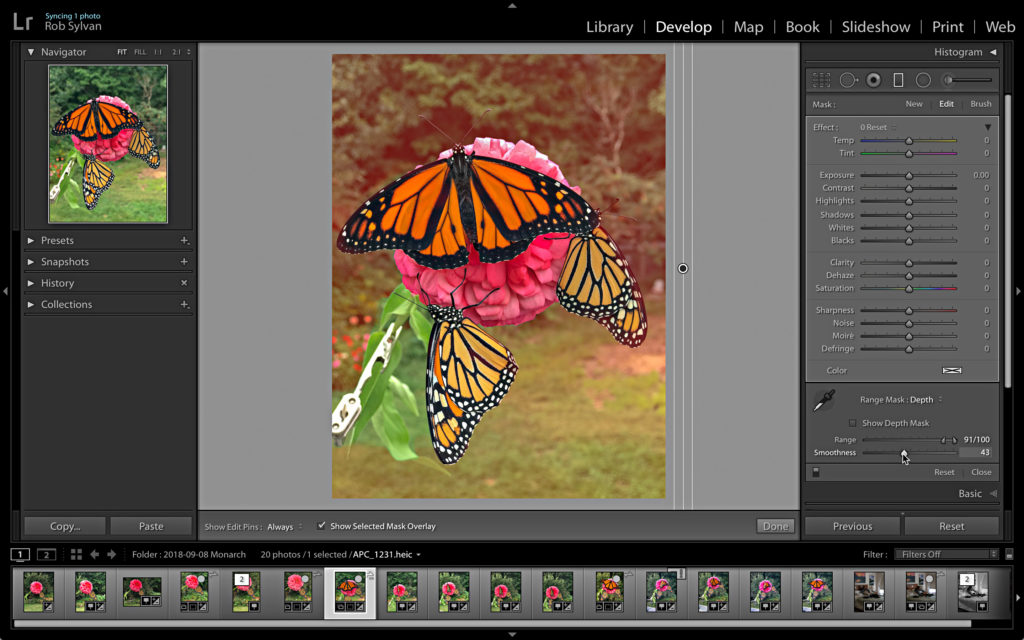This screenshot has height=640, width=1024.
Task: Activate the Red Eye Correction tool
Action: click(x=873, y=80)
